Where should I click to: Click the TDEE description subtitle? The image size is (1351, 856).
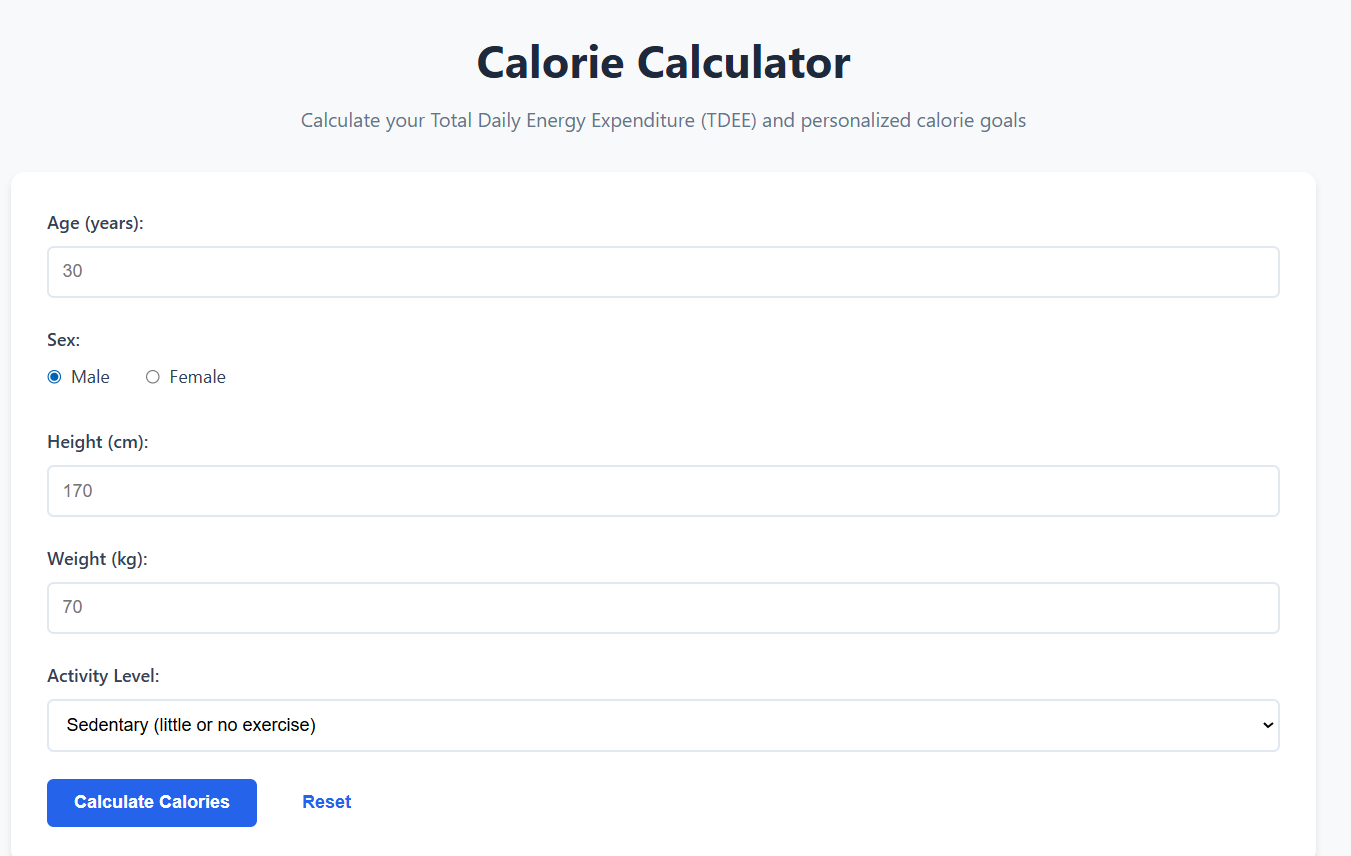click(x=663, y=120)
